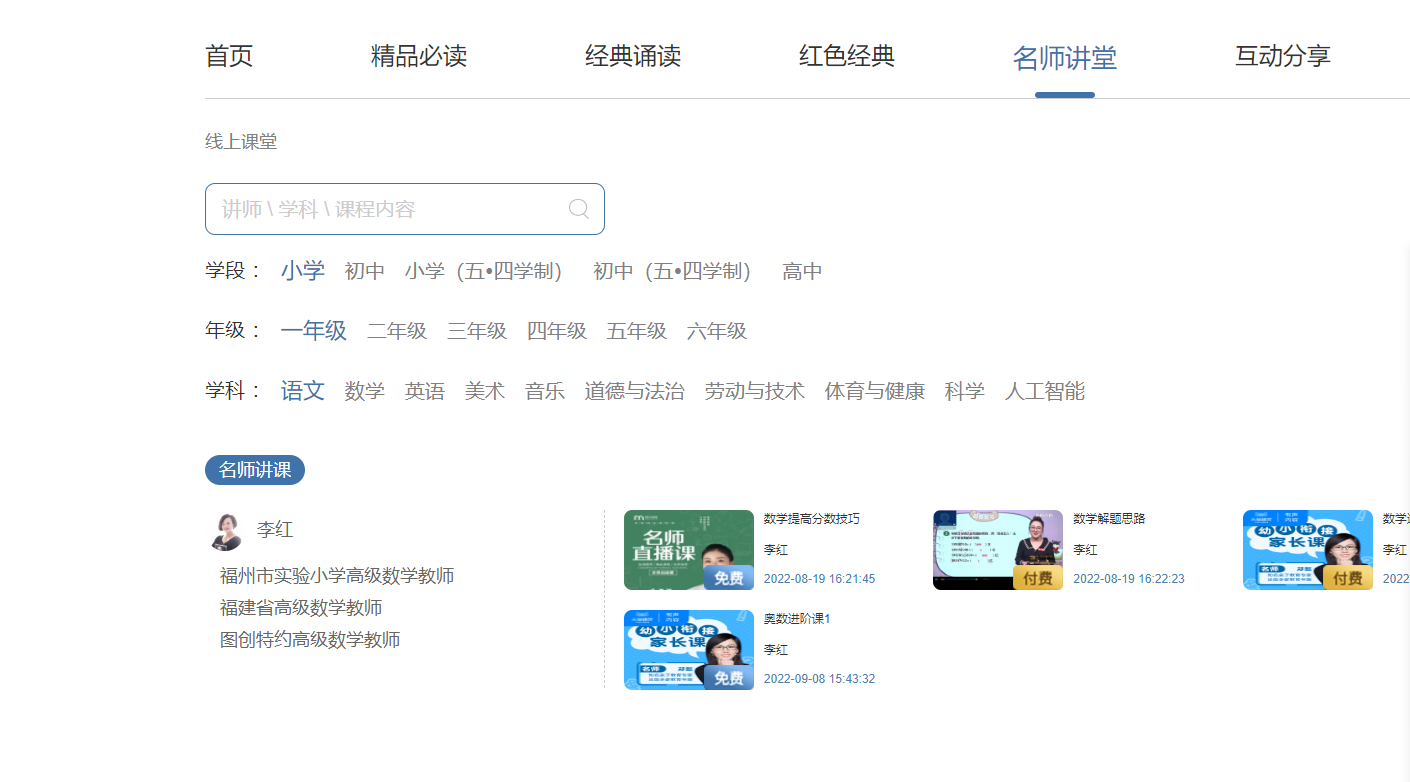Pick the 五年级 grade filter
Viewport: 1410px width, 782px height.
pos(637,331)
